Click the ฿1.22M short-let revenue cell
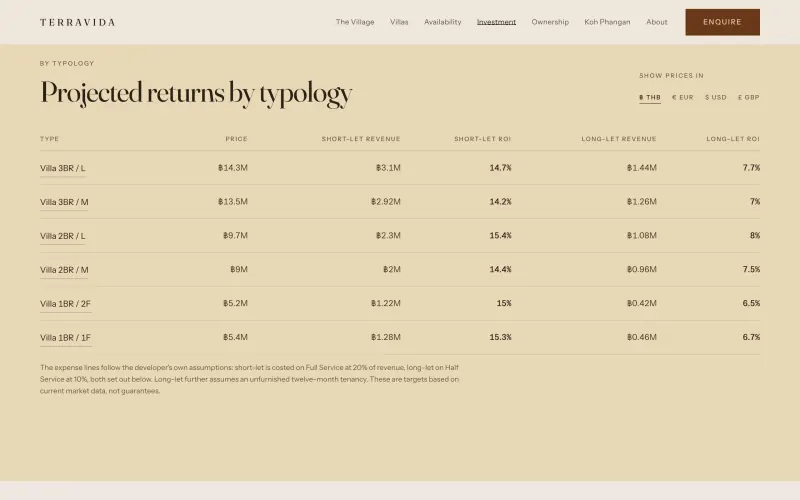 coord(386,303)
